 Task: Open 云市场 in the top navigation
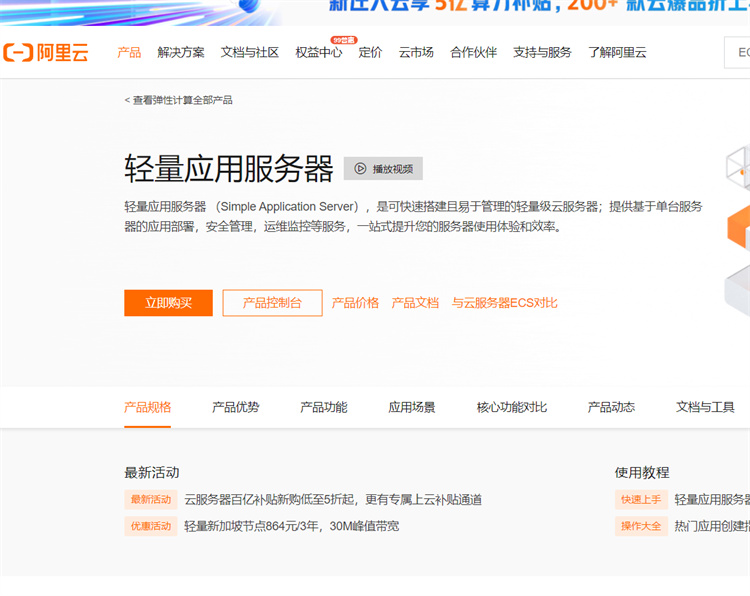point(416,53)
